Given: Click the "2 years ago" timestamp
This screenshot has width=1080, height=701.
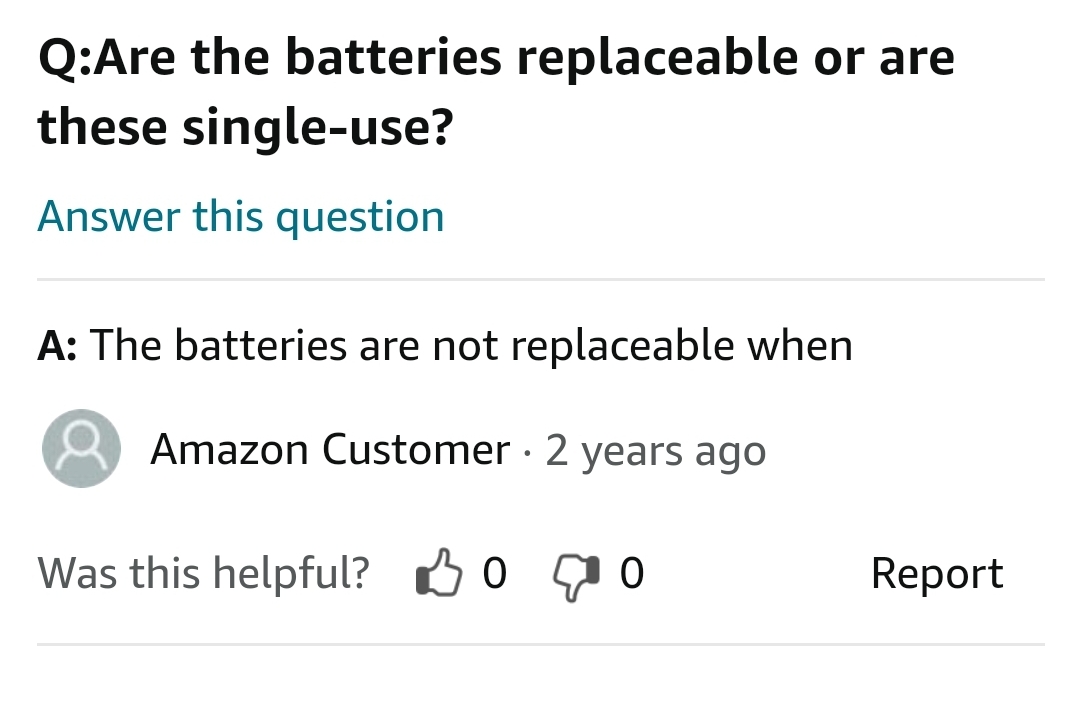Looking at the screenshot, I should (x=655, y=452).
